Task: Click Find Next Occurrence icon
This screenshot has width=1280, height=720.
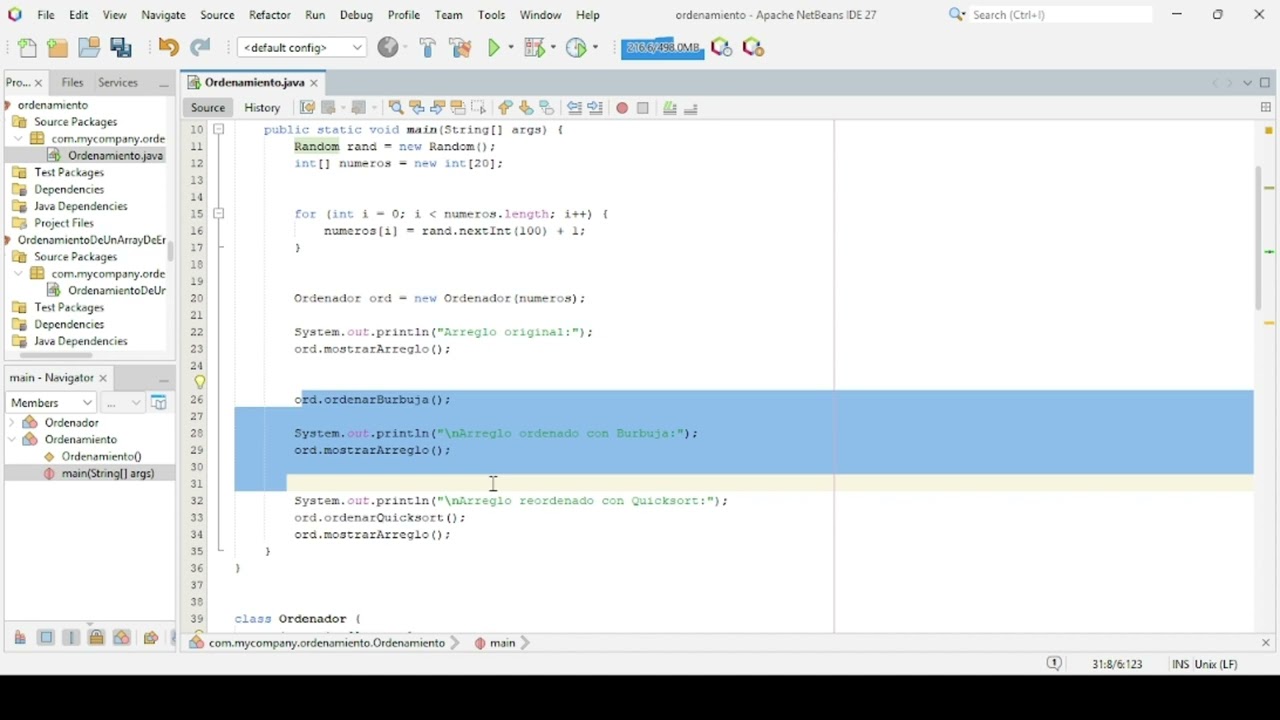Action: pos(437,108)
